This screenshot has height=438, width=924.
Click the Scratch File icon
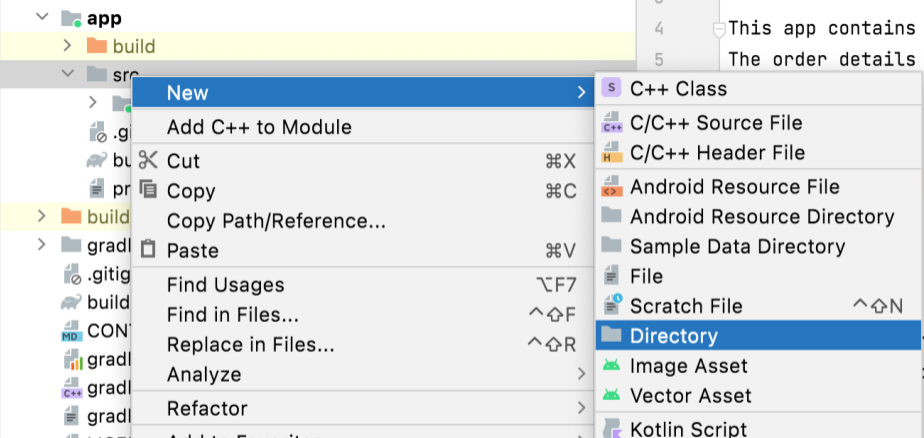pyautogui.click(x=612, y=306)
